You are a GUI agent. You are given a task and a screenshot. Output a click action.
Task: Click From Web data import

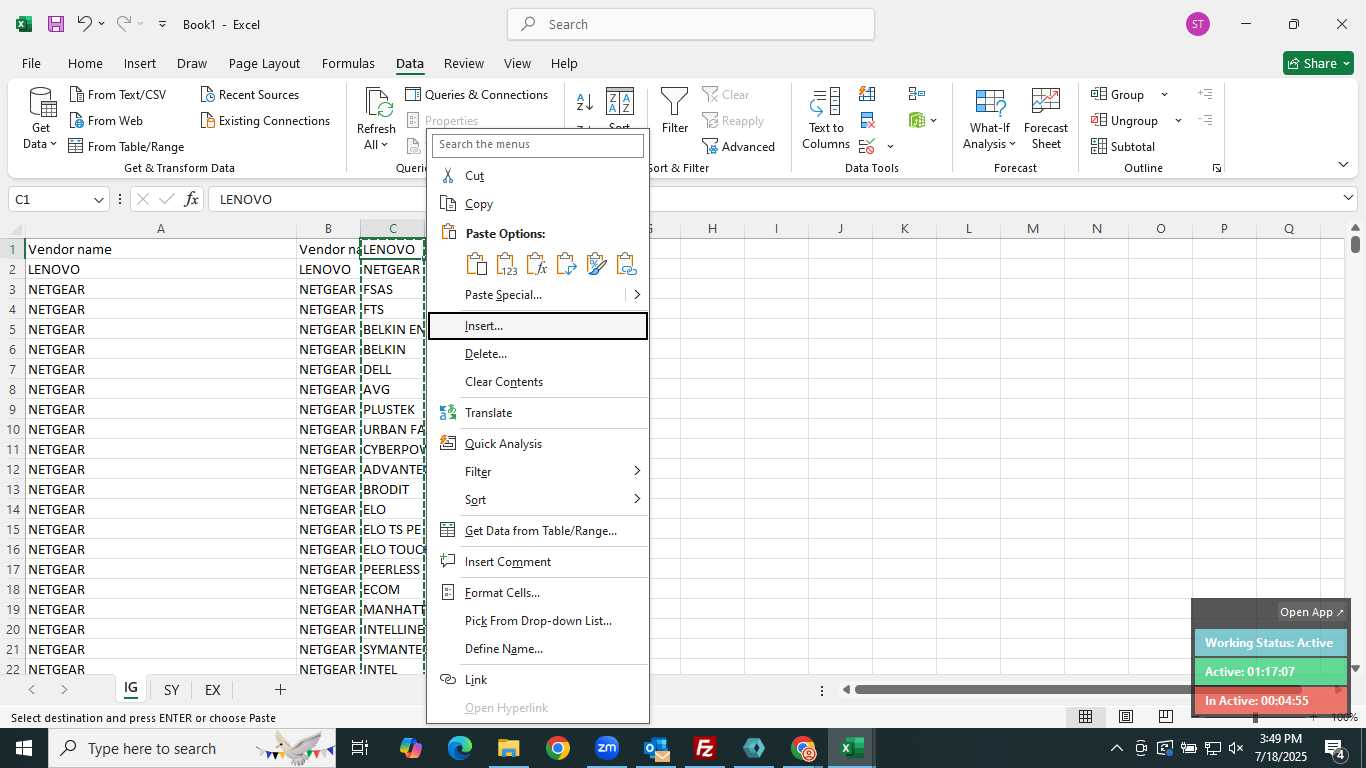[x=106, y=121]
